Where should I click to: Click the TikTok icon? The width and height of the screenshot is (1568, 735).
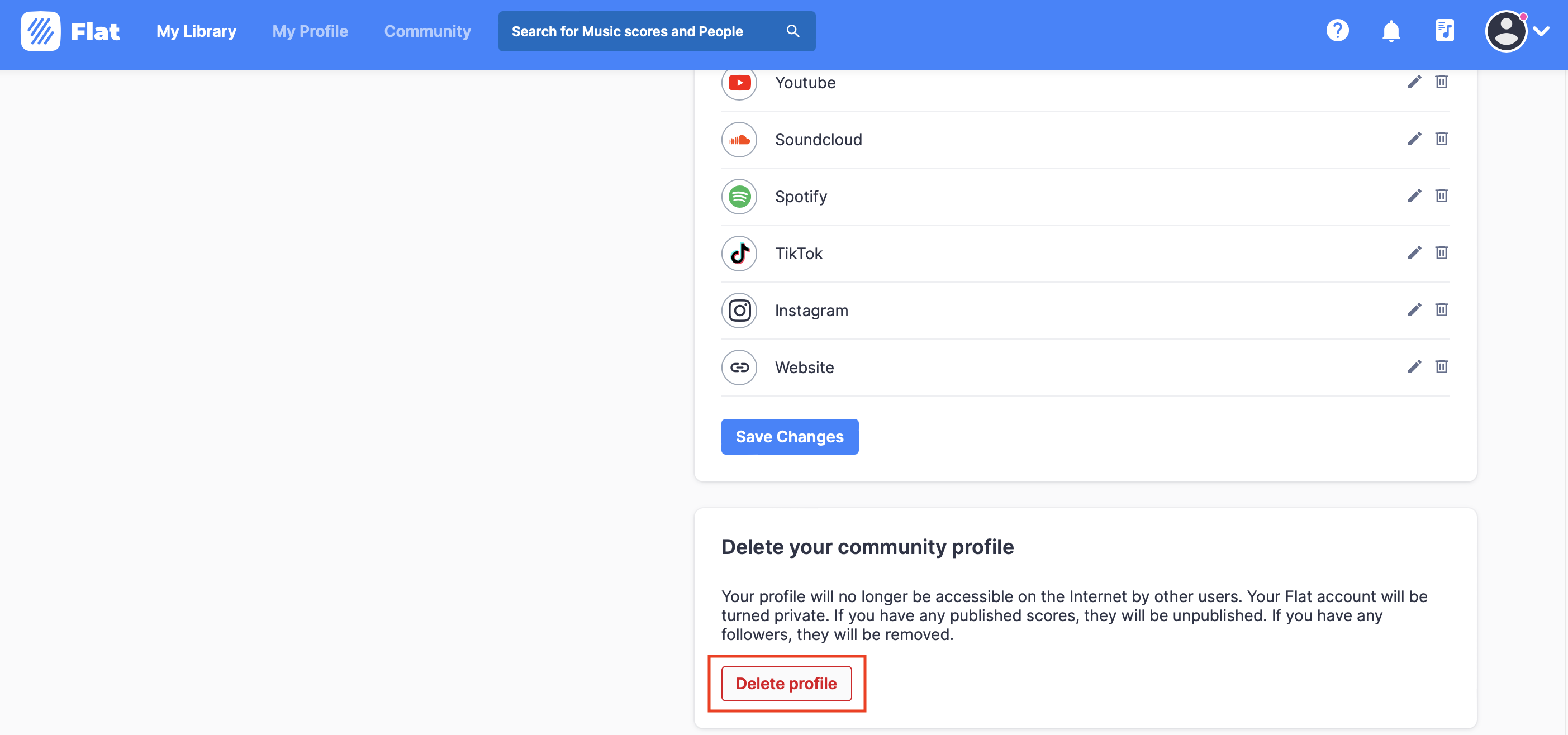pyautogui.click(x=739, y=253)
